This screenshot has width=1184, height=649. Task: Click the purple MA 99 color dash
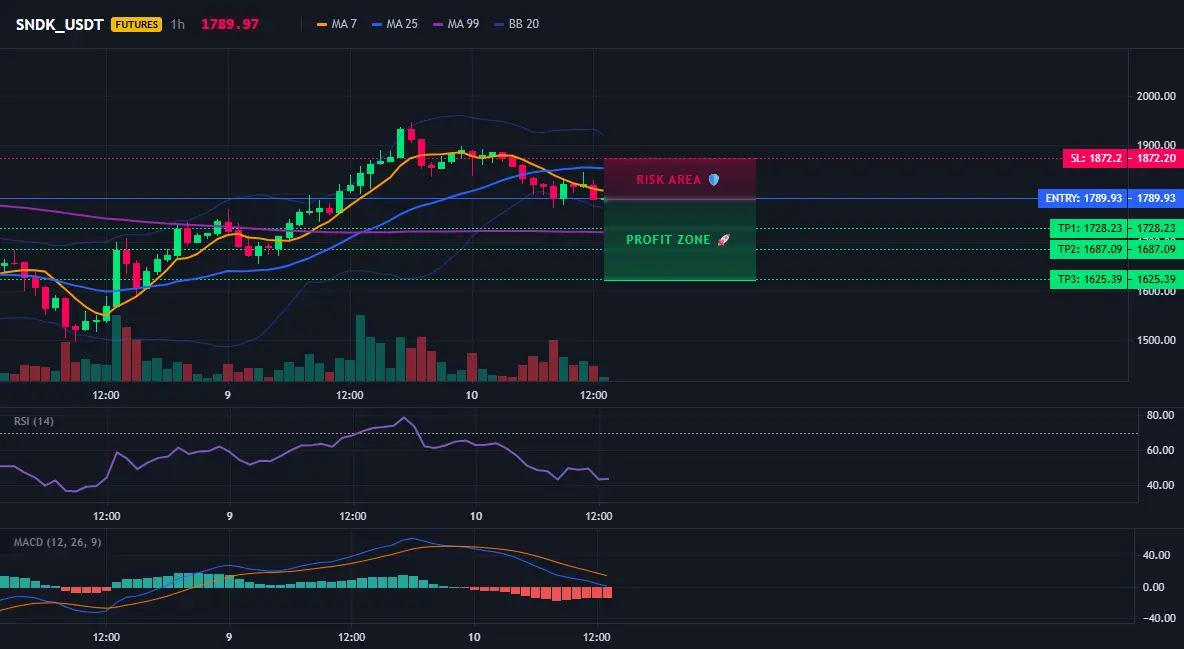tap(438, 24)
